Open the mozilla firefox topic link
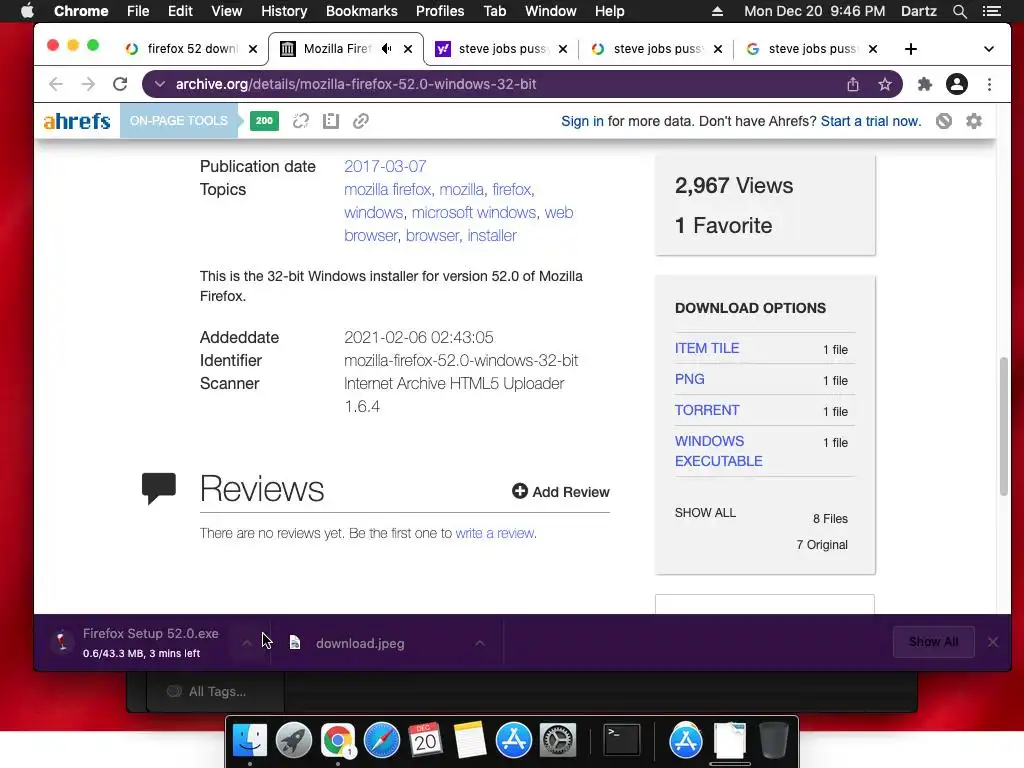 pyautogui.click(x=387, y=189)
